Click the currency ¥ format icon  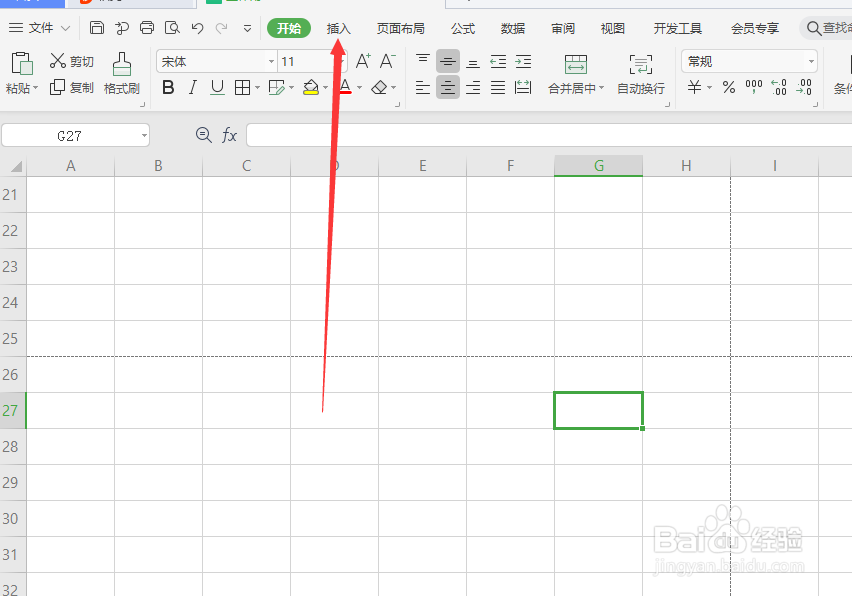click(694, 87)
